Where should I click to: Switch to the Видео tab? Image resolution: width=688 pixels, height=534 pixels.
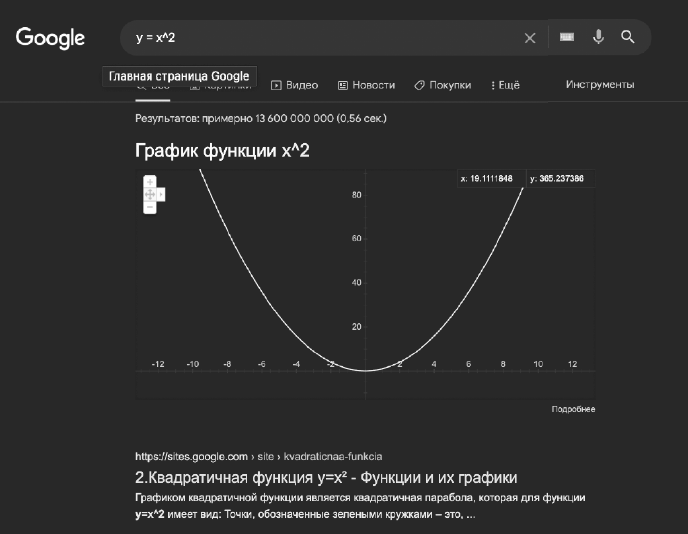(295, 85)
